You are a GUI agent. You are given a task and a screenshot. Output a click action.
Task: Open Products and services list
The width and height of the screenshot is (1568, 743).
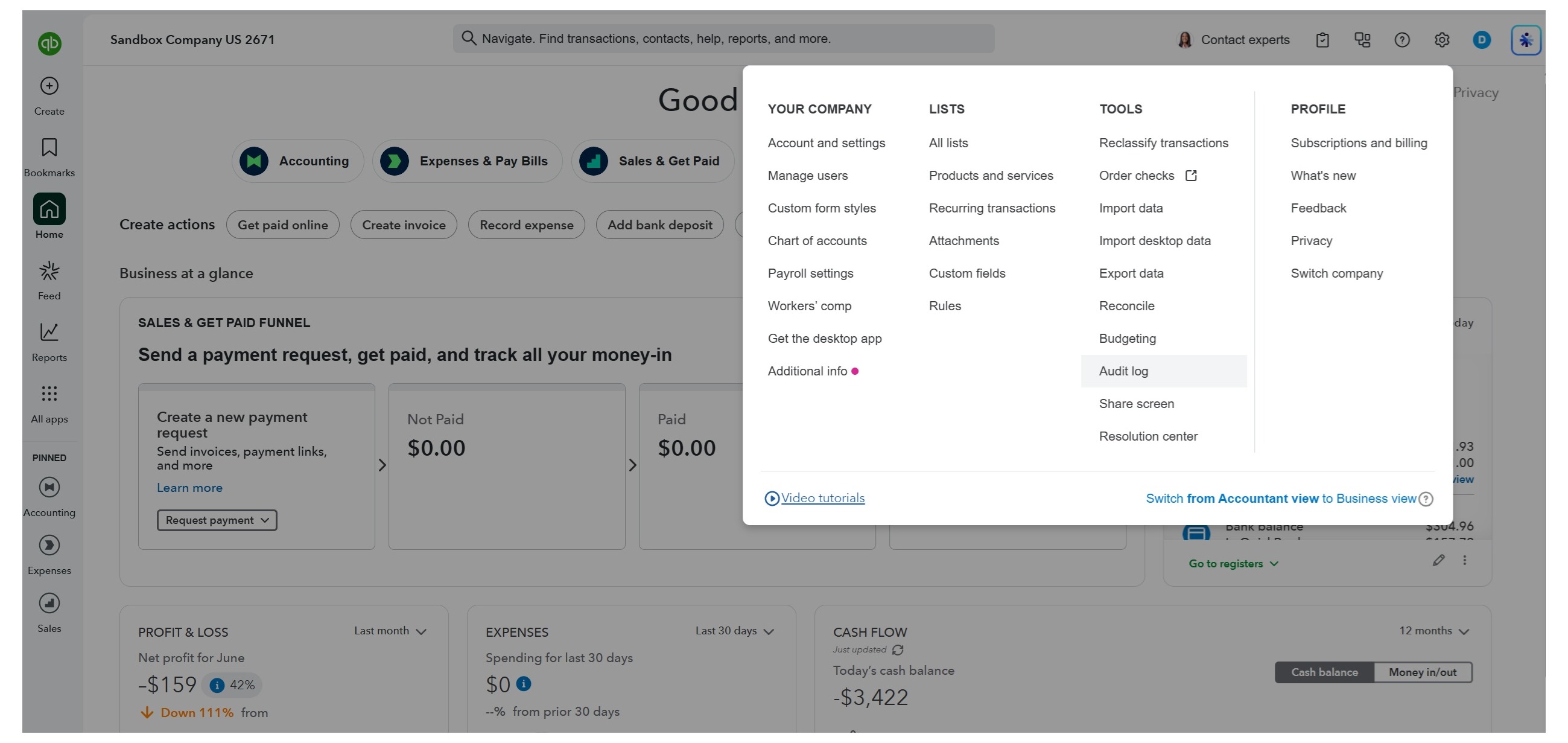[991, 176]
